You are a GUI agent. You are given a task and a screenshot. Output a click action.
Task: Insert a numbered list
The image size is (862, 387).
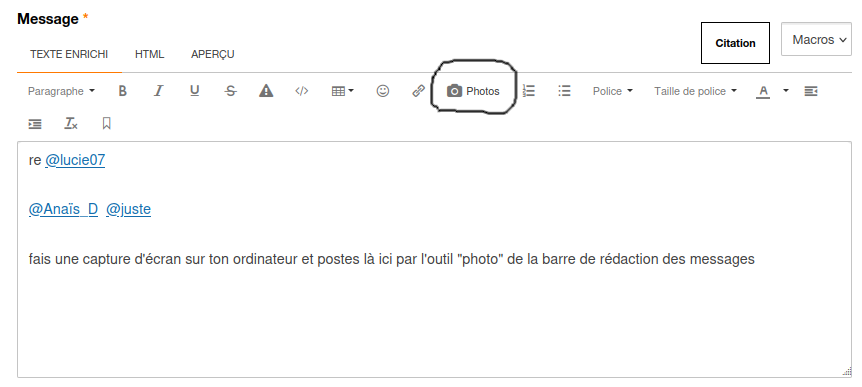(x=529, y=91)
